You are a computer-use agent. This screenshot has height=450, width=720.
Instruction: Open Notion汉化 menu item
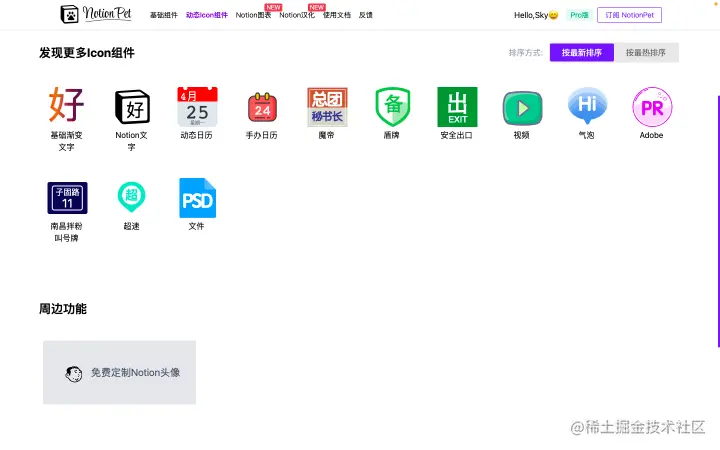[297, 15]
